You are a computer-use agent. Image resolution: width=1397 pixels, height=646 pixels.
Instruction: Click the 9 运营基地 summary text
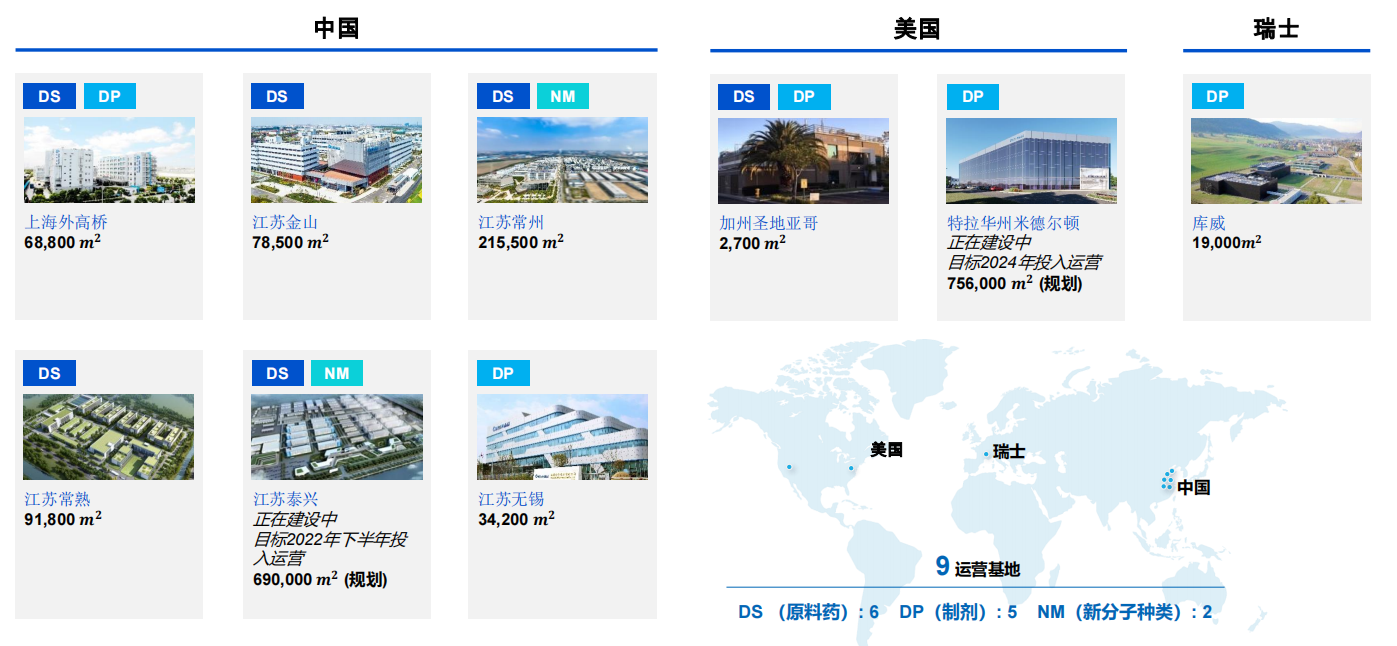(977, 568)
